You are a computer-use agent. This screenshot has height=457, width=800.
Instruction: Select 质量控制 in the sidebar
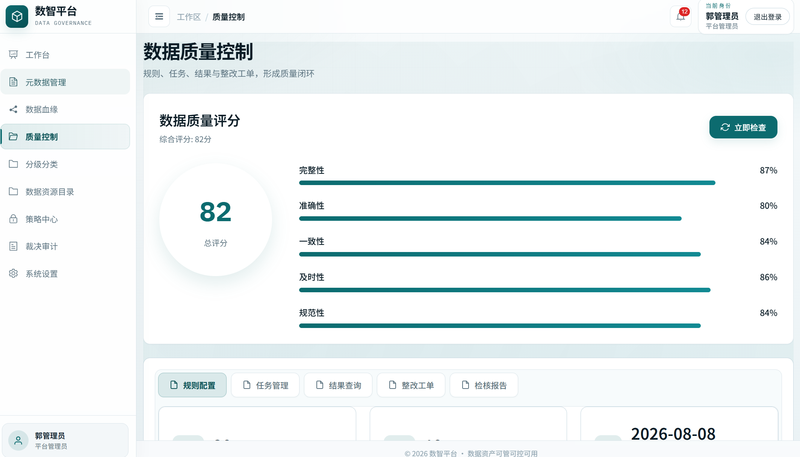click(x=65, y=137)
